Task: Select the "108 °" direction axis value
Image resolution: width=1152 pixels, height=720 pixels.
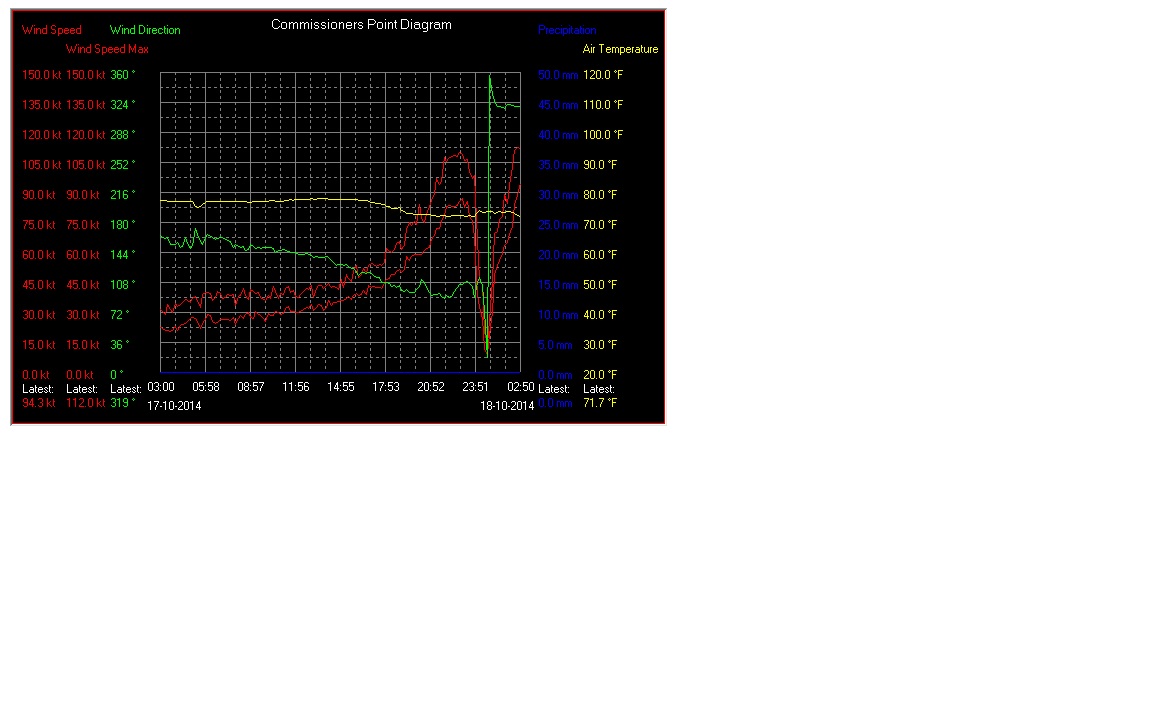Action: tap(123, 285)
